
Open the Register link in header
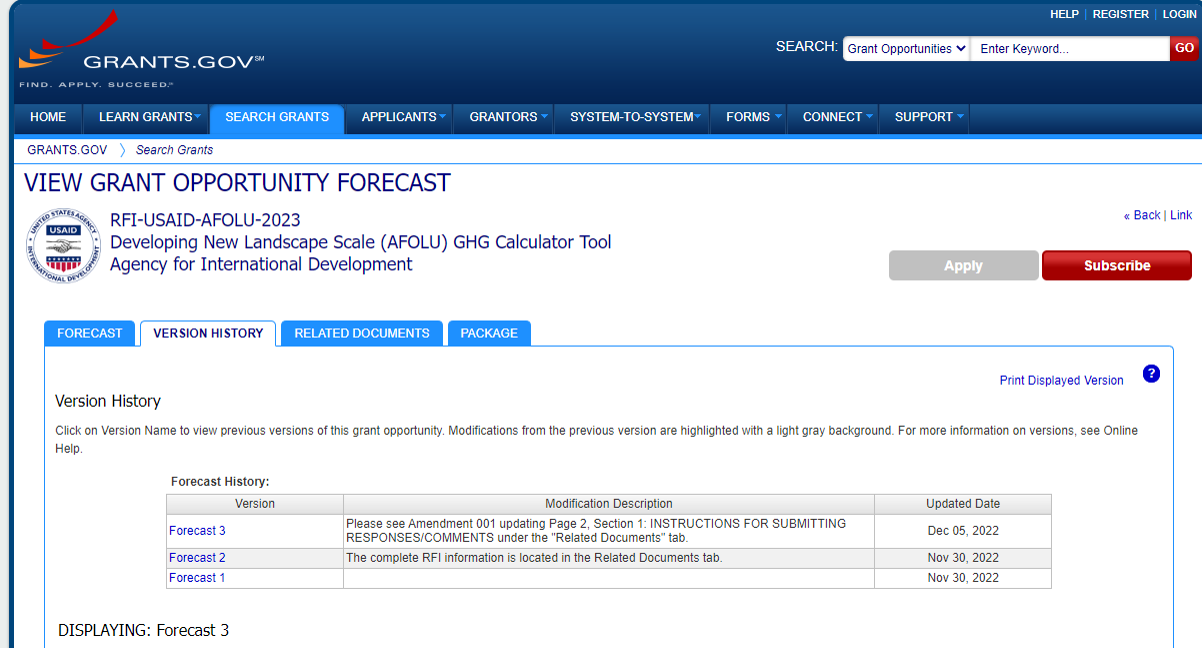(1120, 14)
